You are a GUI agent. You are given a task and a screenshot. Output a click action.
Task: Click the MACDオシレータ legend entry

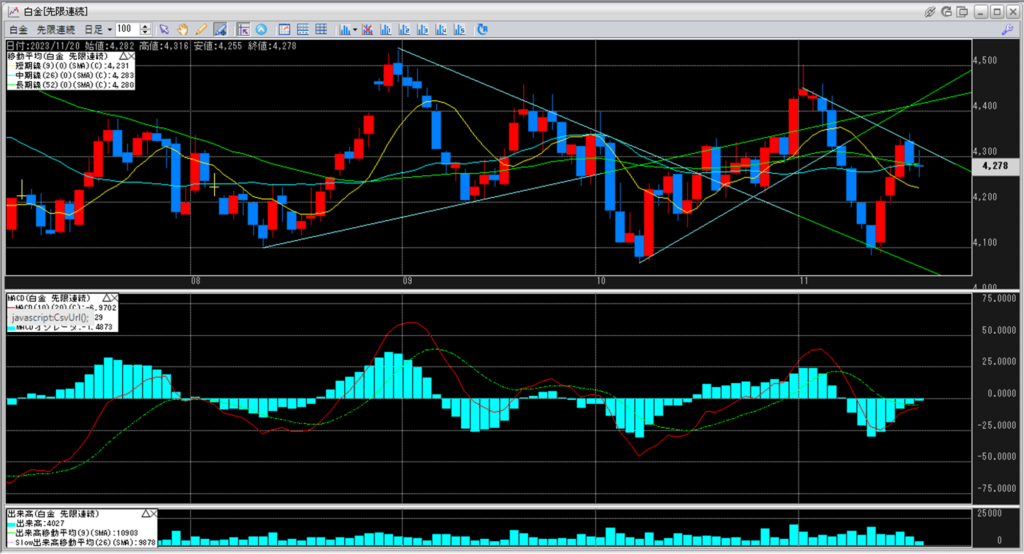tap(61, 327)
